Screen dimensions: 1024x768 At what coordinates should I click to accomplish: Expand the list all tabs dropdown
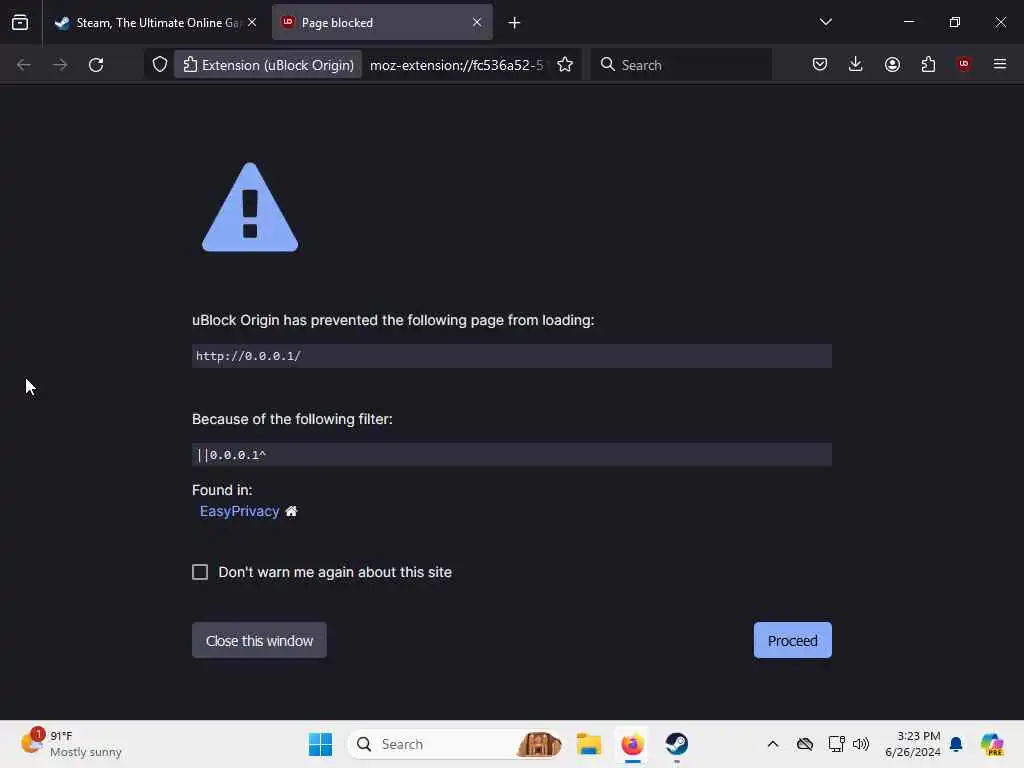(x=825, y=22)
